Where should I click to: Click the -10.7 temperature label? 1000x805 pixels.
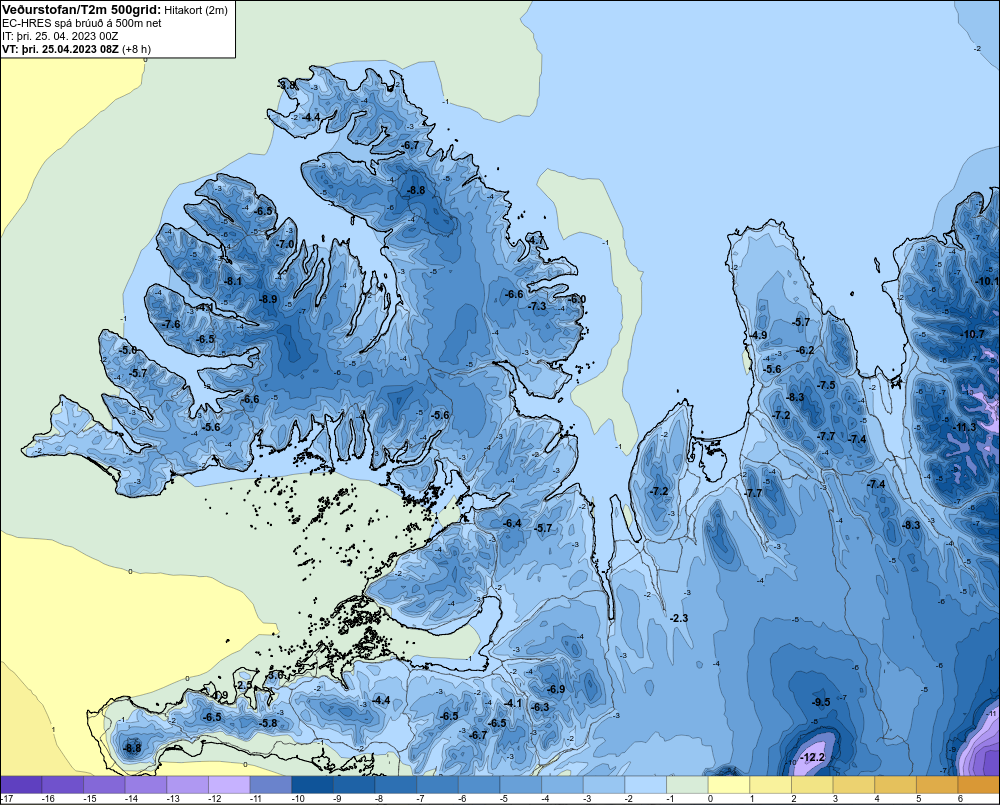(x=973, y=334)
